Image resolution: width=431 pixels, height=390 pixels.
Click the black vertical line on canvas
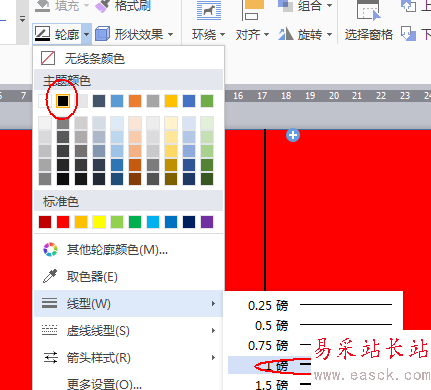click(265, 210)
